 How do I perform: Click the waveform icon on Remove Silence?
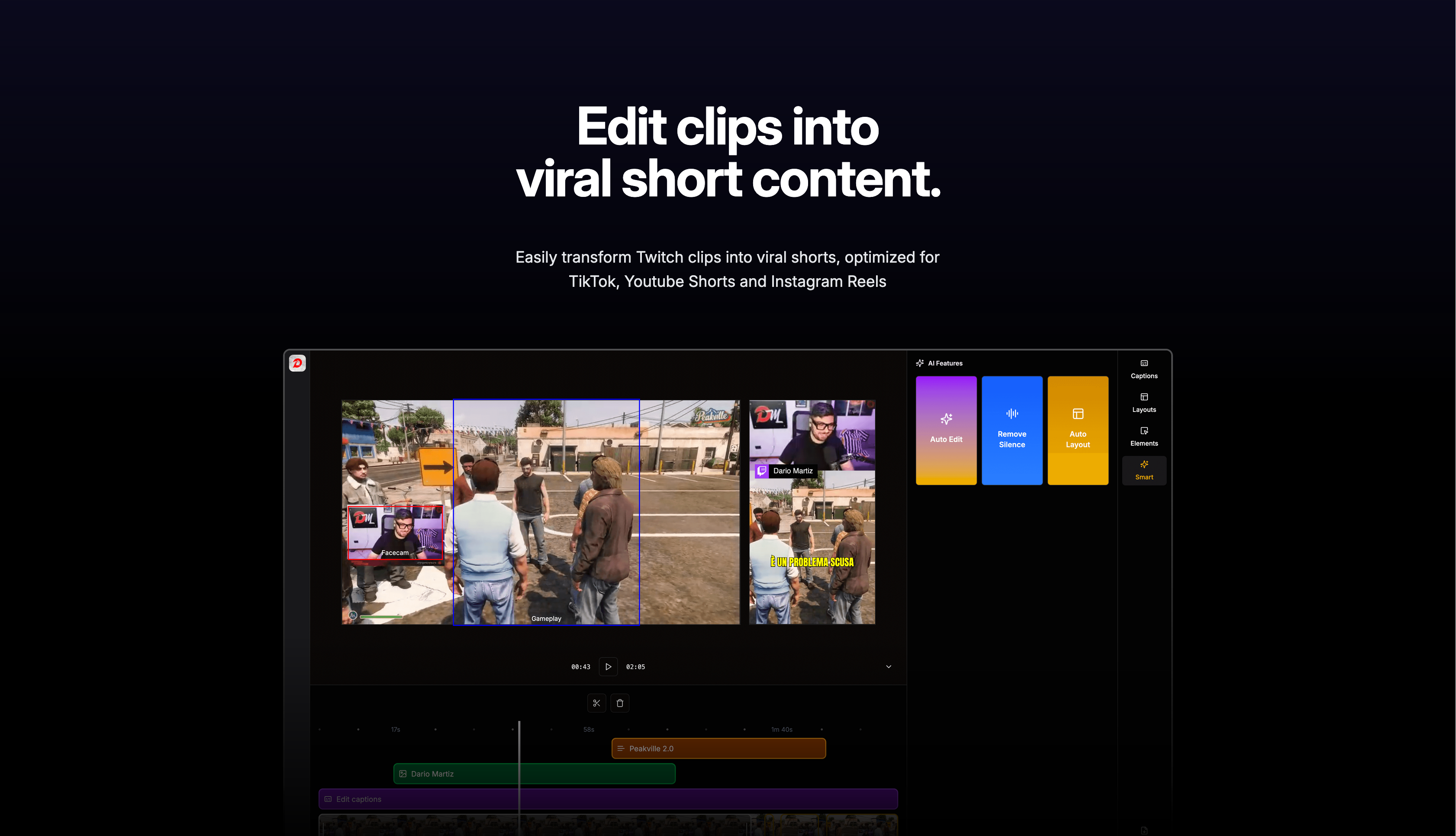(x=1011, y=413)
